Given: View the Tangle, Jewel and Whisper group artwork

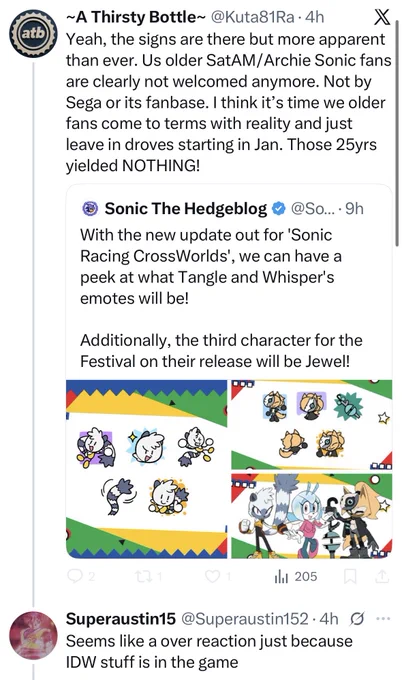Looking at the screenshot, I should click(311, 516).
